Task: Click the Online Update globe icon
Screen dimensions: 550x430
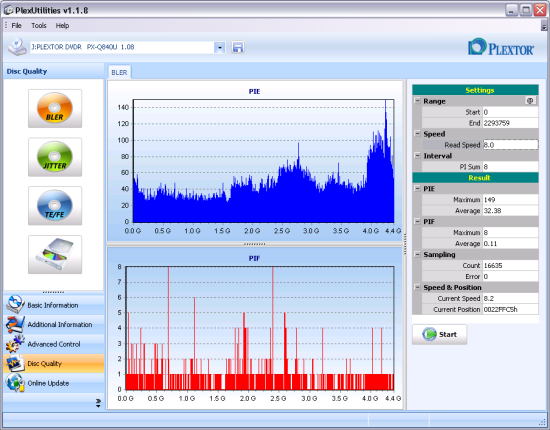Action: tap(15, 383)
